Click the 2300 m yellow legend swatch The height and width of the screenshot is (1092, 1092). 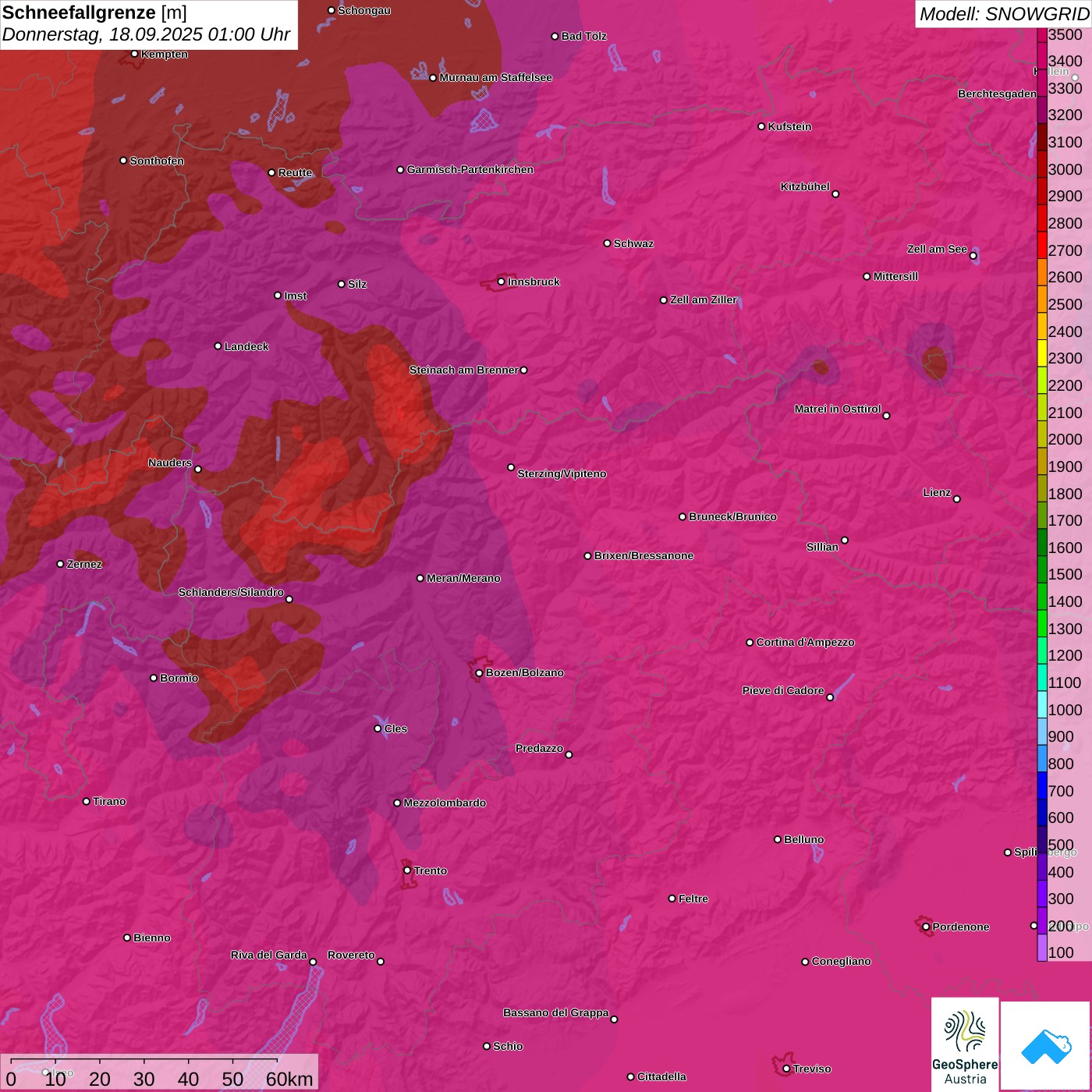click(1042, 353)
